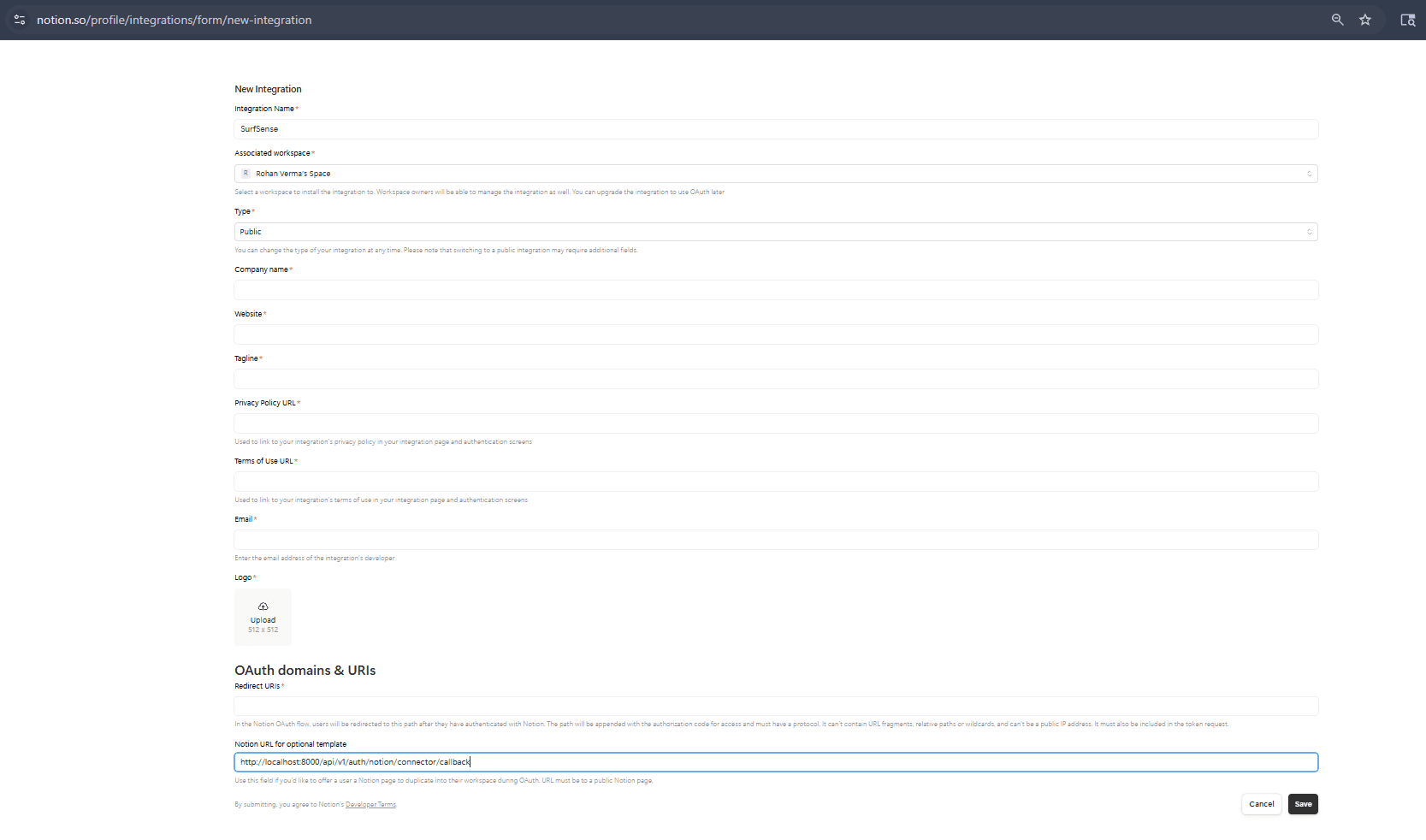Bookmark the page using the star icon
Screen dimensions: 1426x840
point(1365,19)
